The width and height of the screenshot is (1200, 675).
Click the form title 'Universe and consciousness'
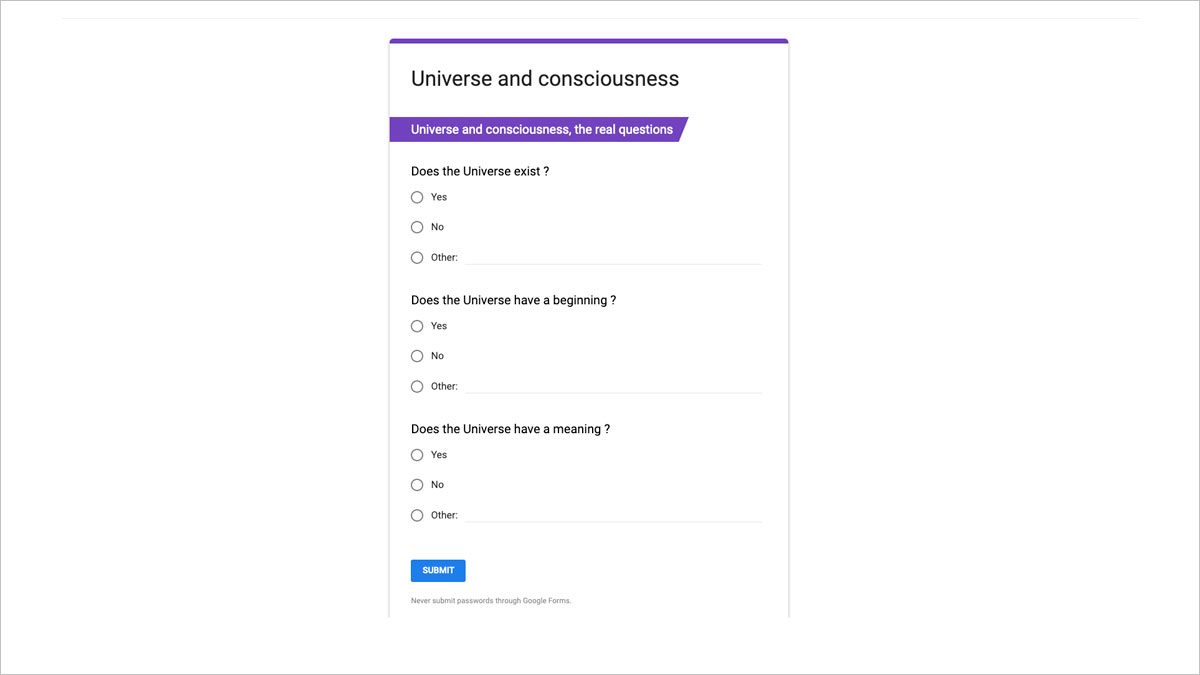545,78
